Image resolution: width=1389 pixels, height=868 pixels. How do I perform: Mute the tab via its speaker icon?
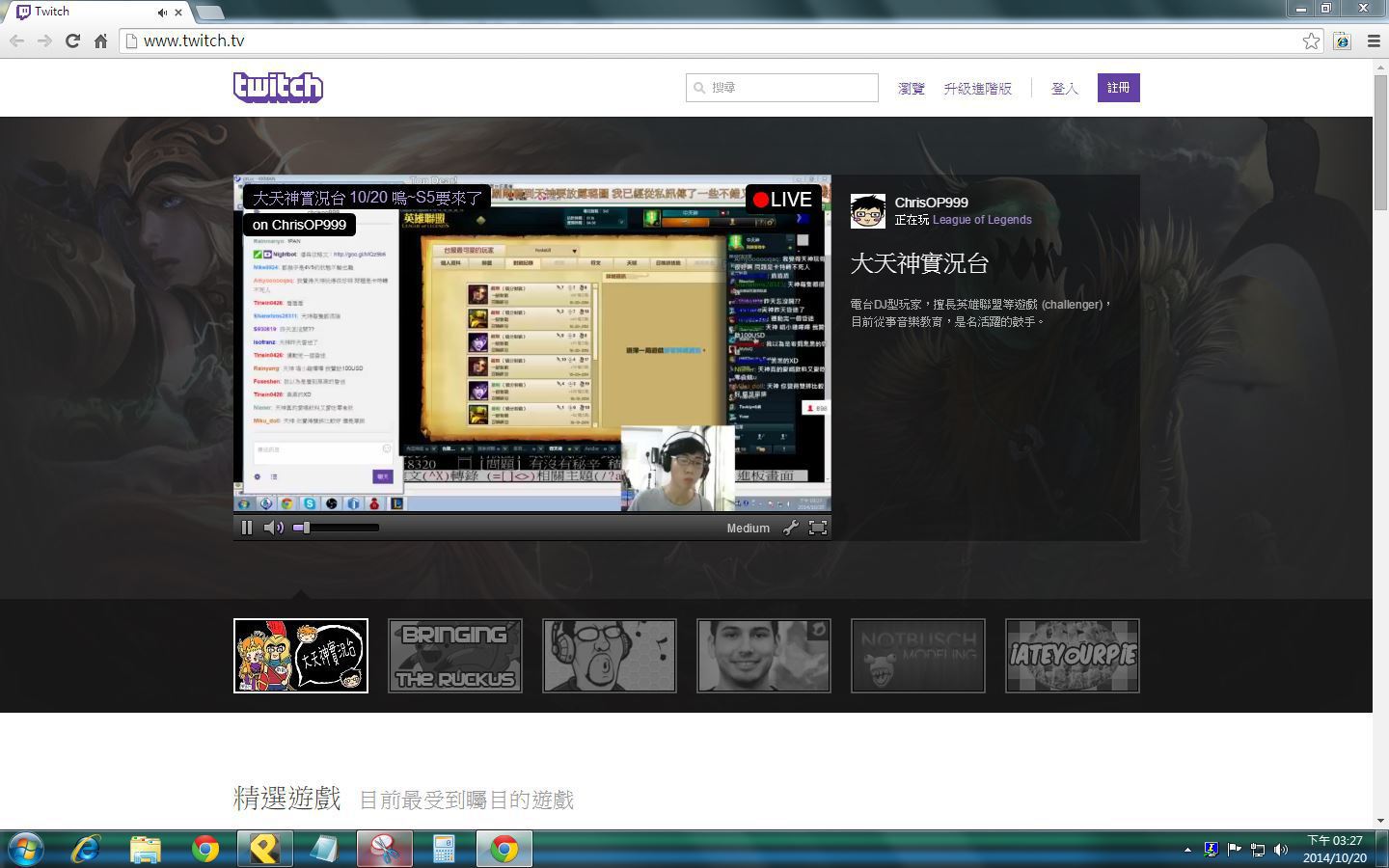point(162,13)
